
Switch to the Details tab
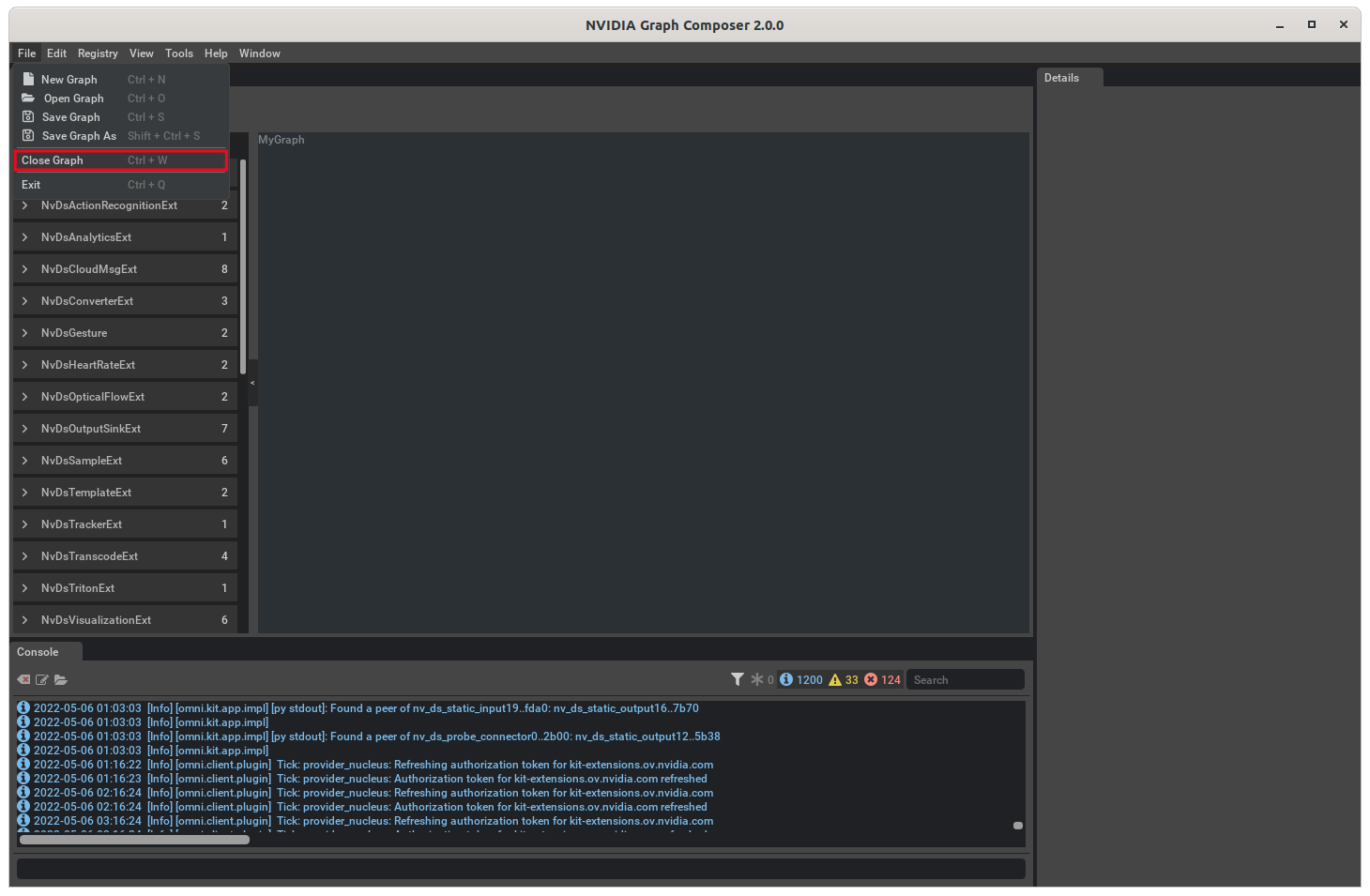coord(1062,77)
